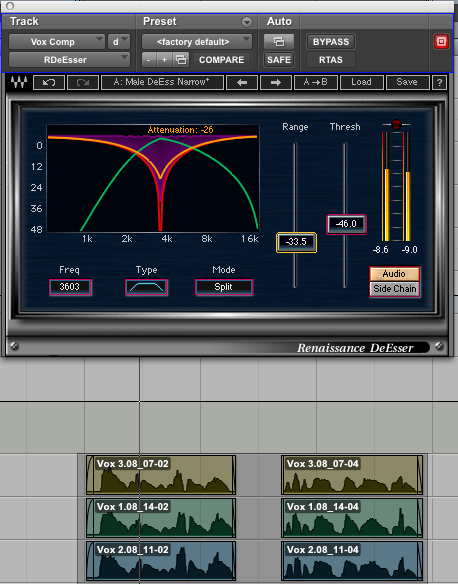Select clip Vox 3.08_07-04

tap(352, 475)
